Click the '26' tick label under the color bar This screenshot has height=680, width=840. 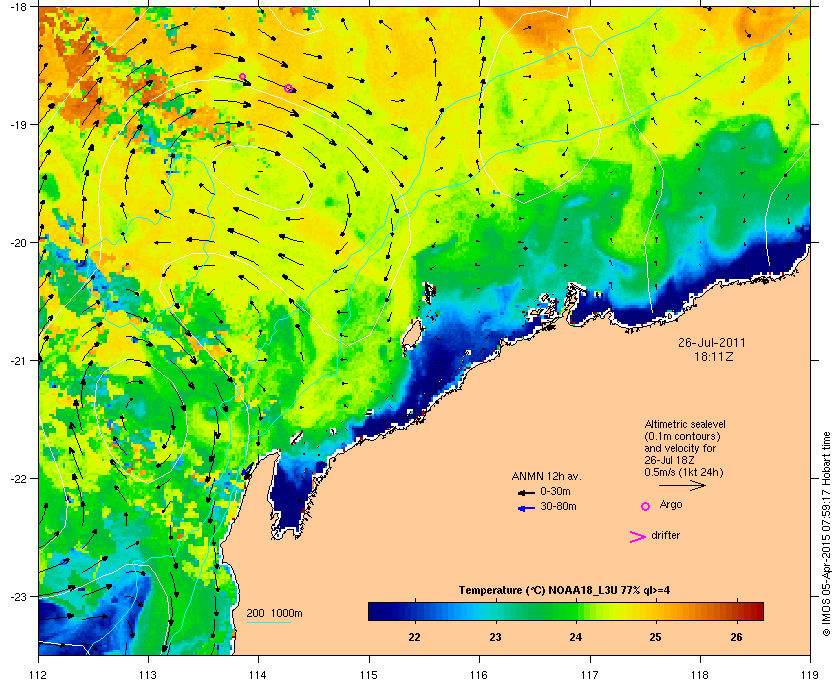pos(737,637)
